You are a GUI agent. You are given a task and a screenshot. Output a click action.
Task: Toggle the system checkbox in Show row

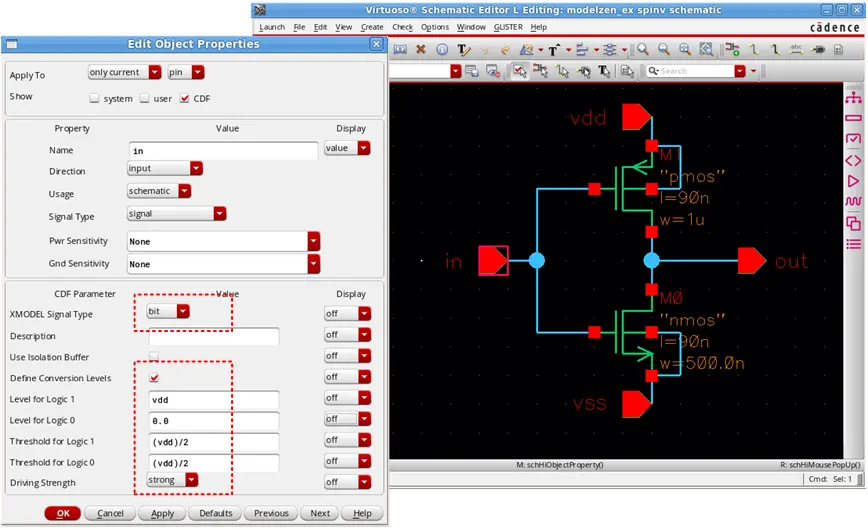pos(95,98)
